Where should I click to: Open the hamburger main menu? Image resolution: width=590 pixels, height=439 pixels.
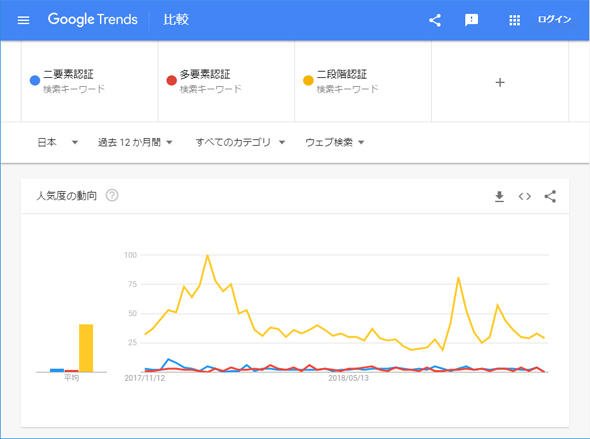23,20
